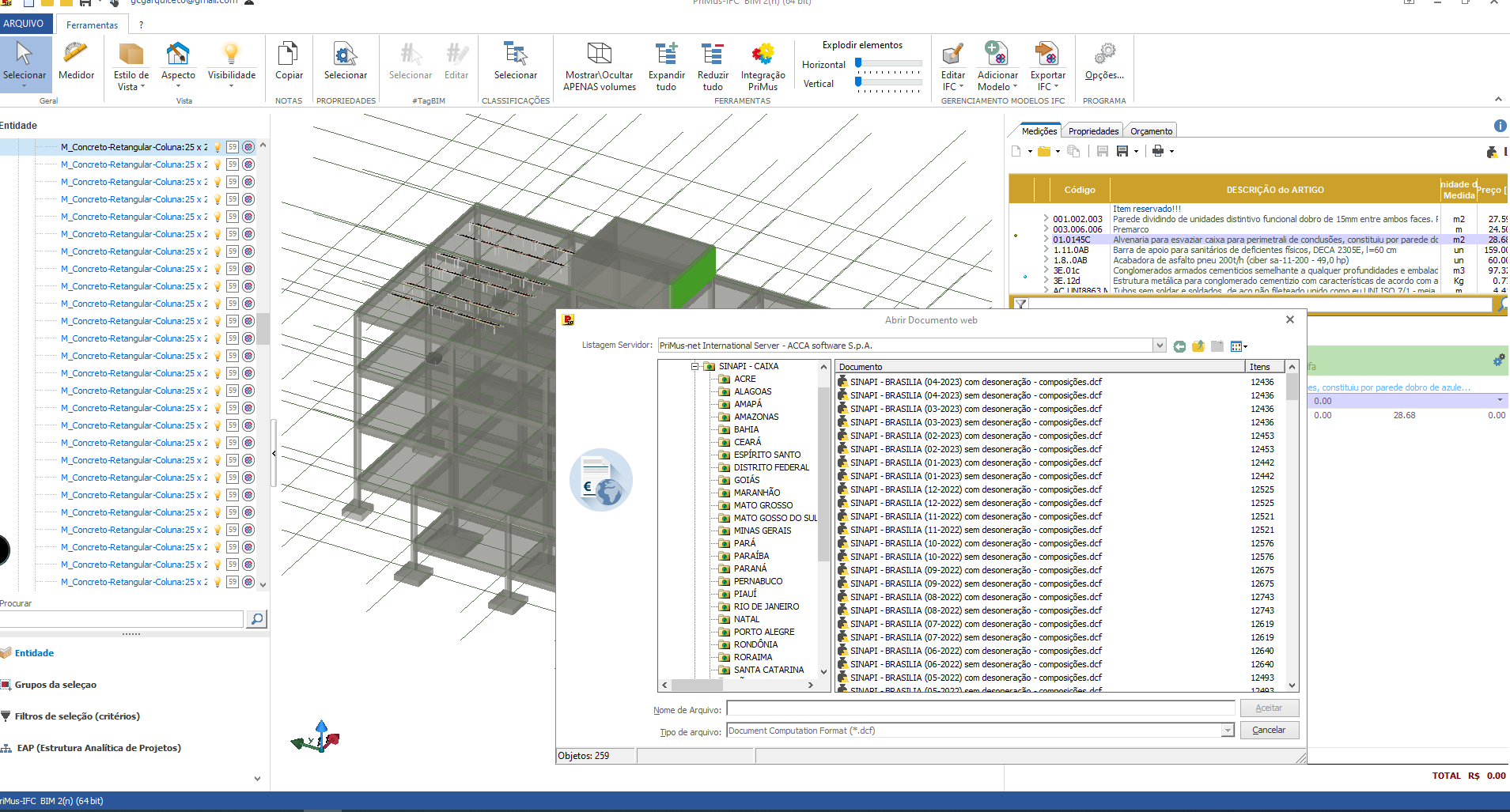Toggle the target icon on first Coluna row
The height and width of the screenshot is (812, 1510).
[248, 147]
